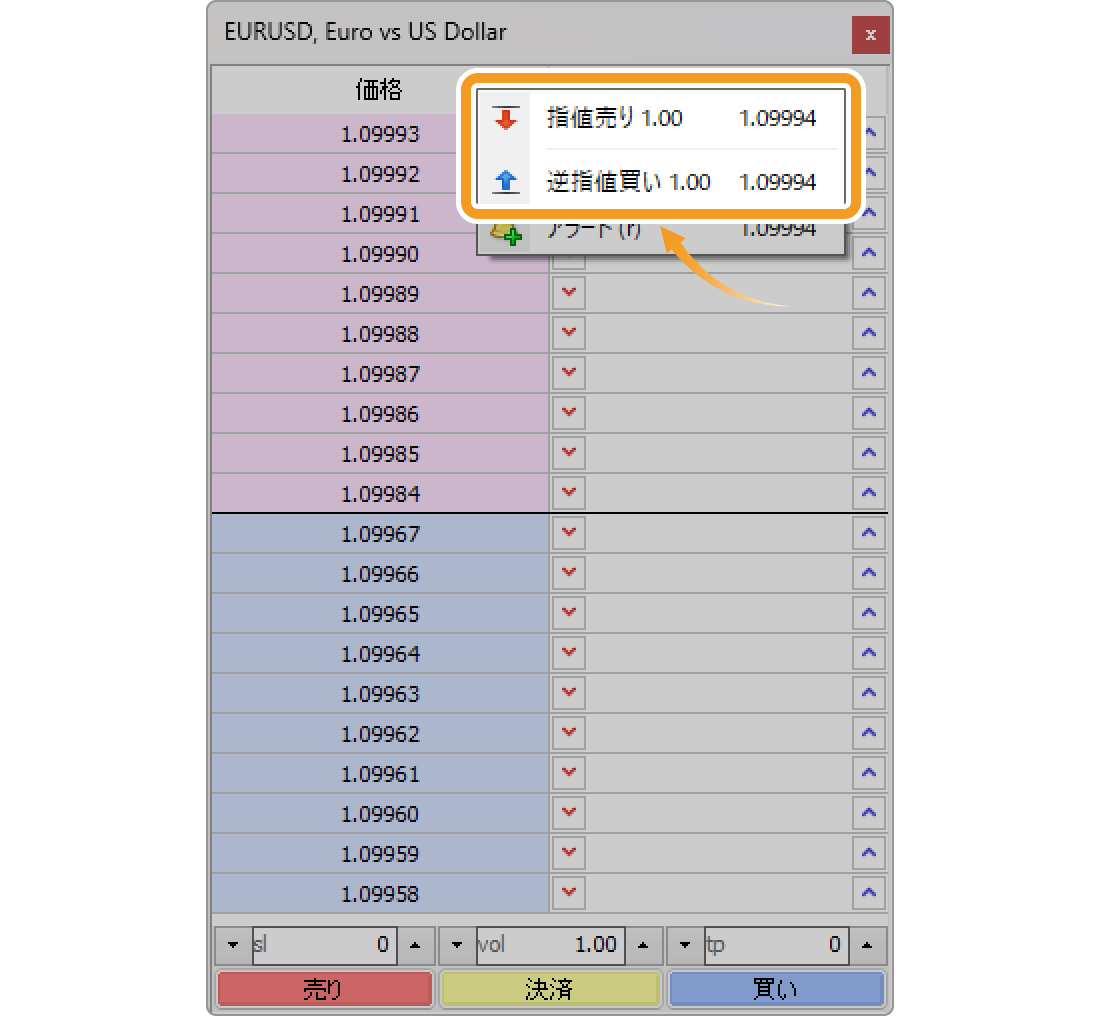Screen dimensions: 1100x1016
Task: Click the blue up-arrow buy stop icon
Action: (505, 182)
